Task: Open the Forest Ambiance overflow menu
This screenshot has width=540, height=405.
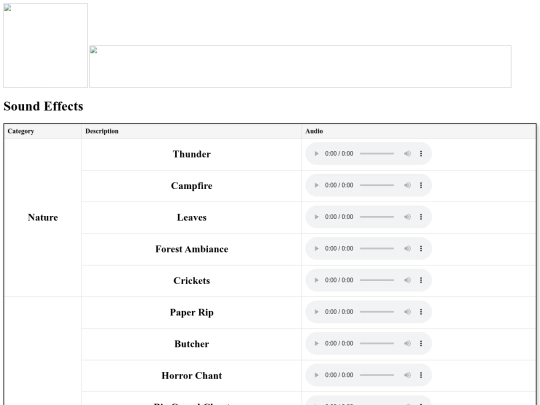Action: pyautogui.click(x=421, y=249)
